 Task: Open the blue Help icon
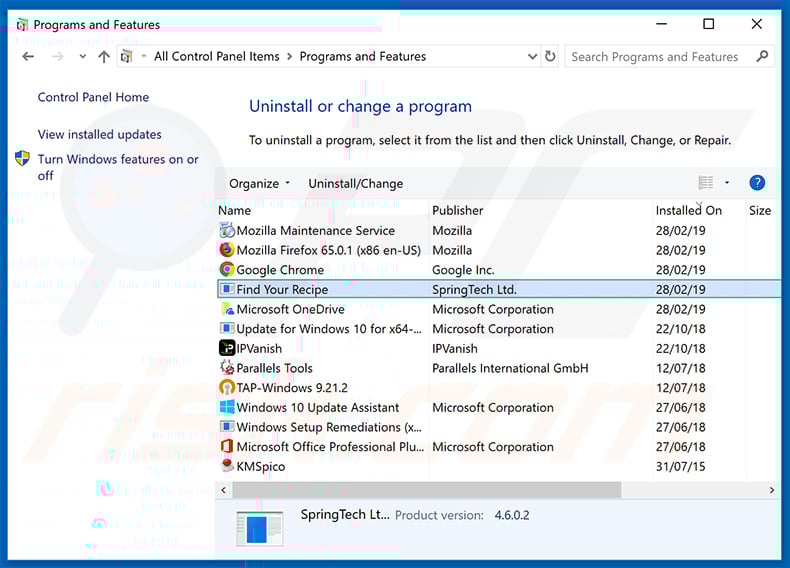tap(757, 182)
